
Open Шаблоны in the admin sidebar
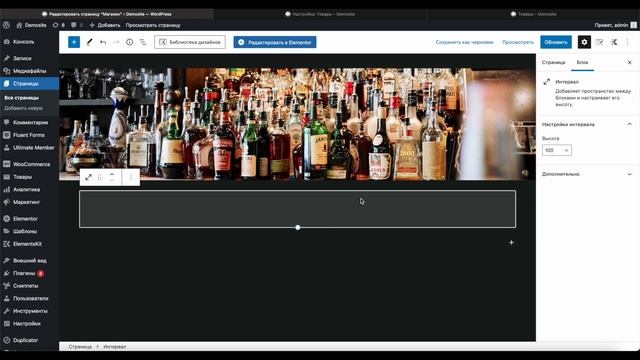[x=29, y=231]
